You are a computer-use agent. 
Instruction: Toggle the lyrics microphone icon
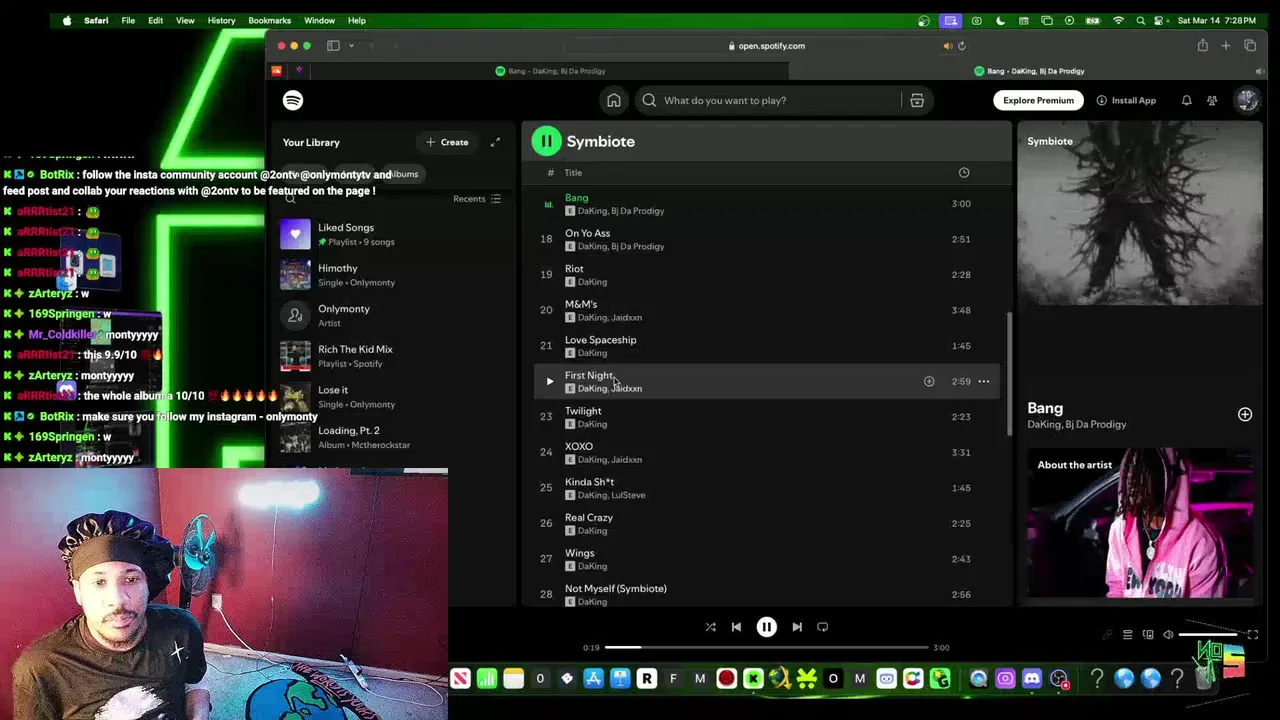[1107, 635]
